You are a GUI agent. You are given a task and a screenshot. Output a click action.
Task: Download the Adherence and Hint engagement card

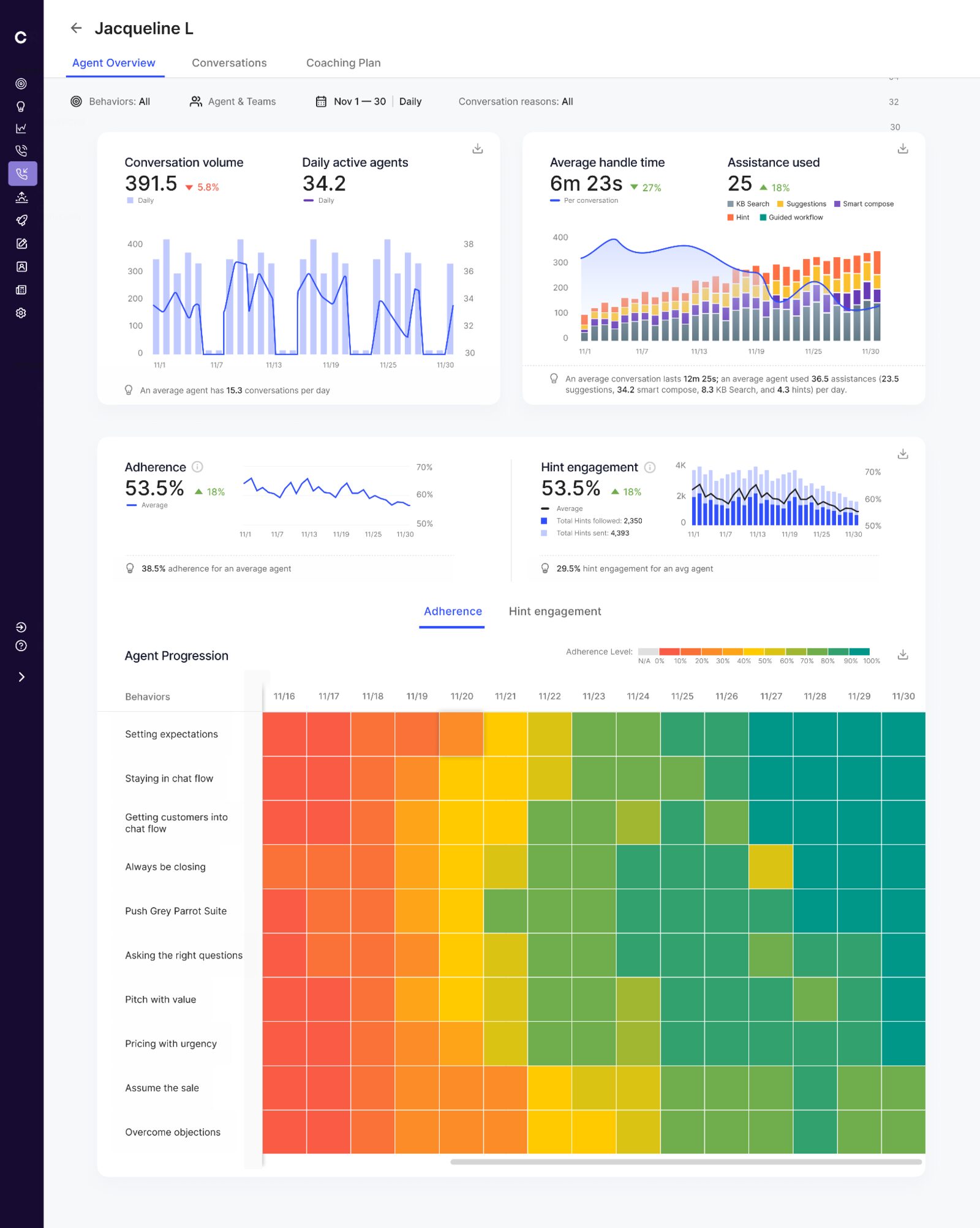[x=903, y=454]
